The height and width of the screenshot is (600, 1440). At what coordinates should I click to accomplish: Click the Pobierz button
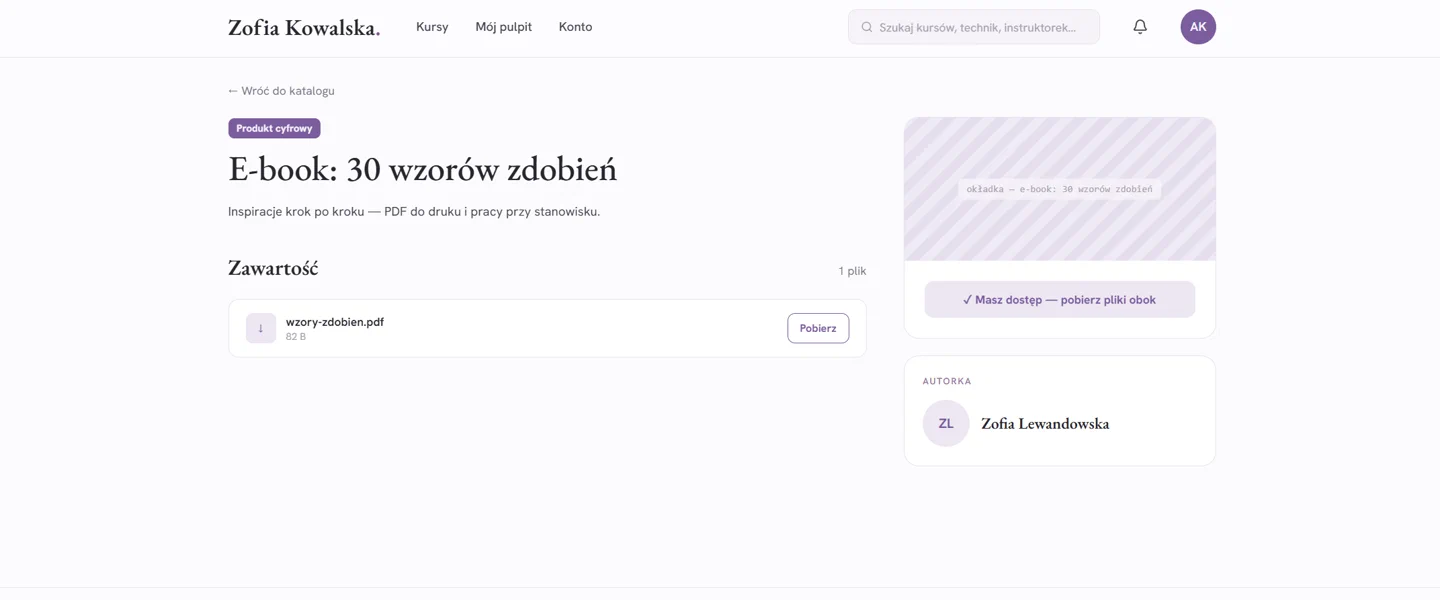tap(818, 328)
